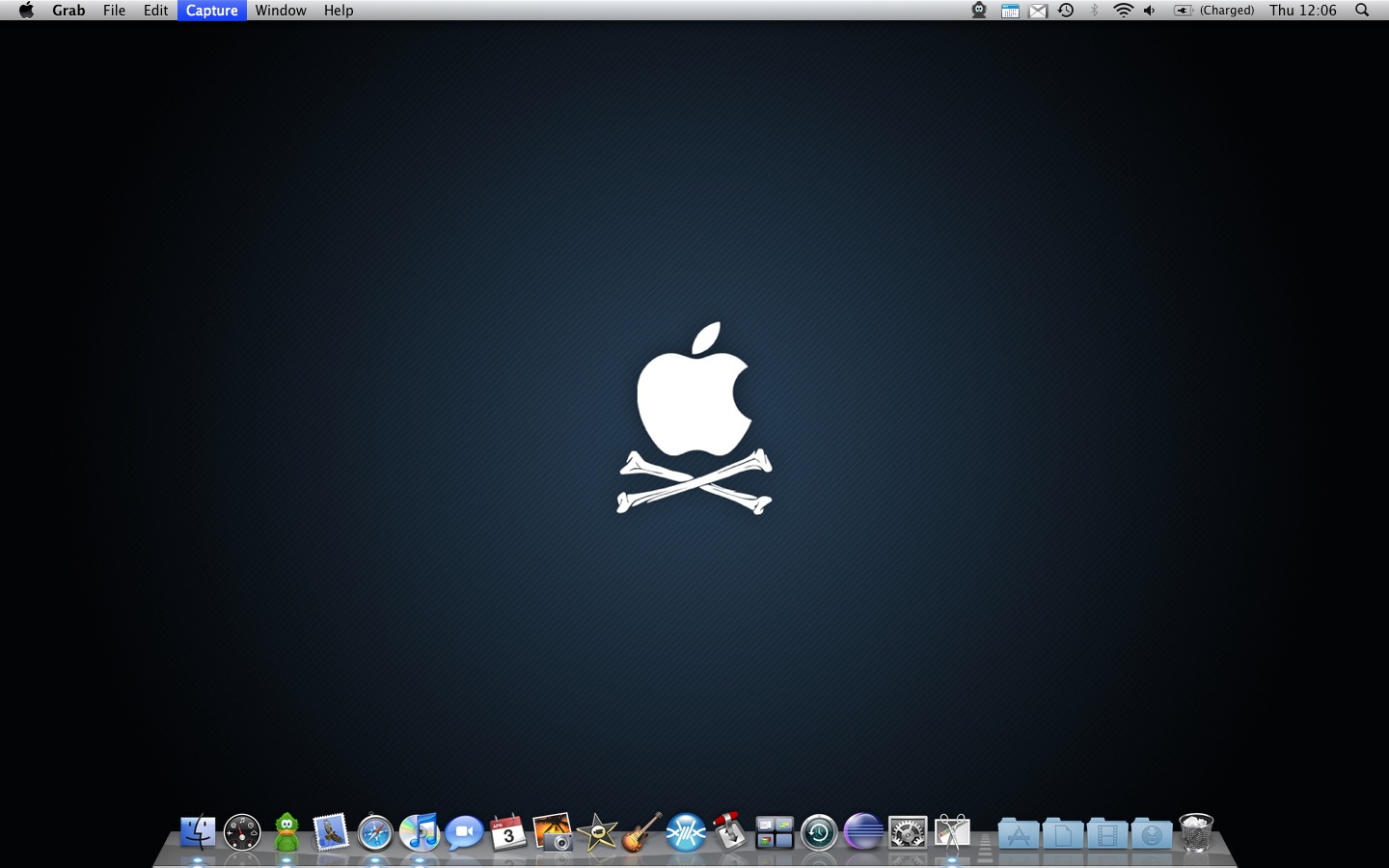Screen dimensions: 1389x868
Task: Open Spotlight search magnifier
Action: click(x=1362, y=11)
